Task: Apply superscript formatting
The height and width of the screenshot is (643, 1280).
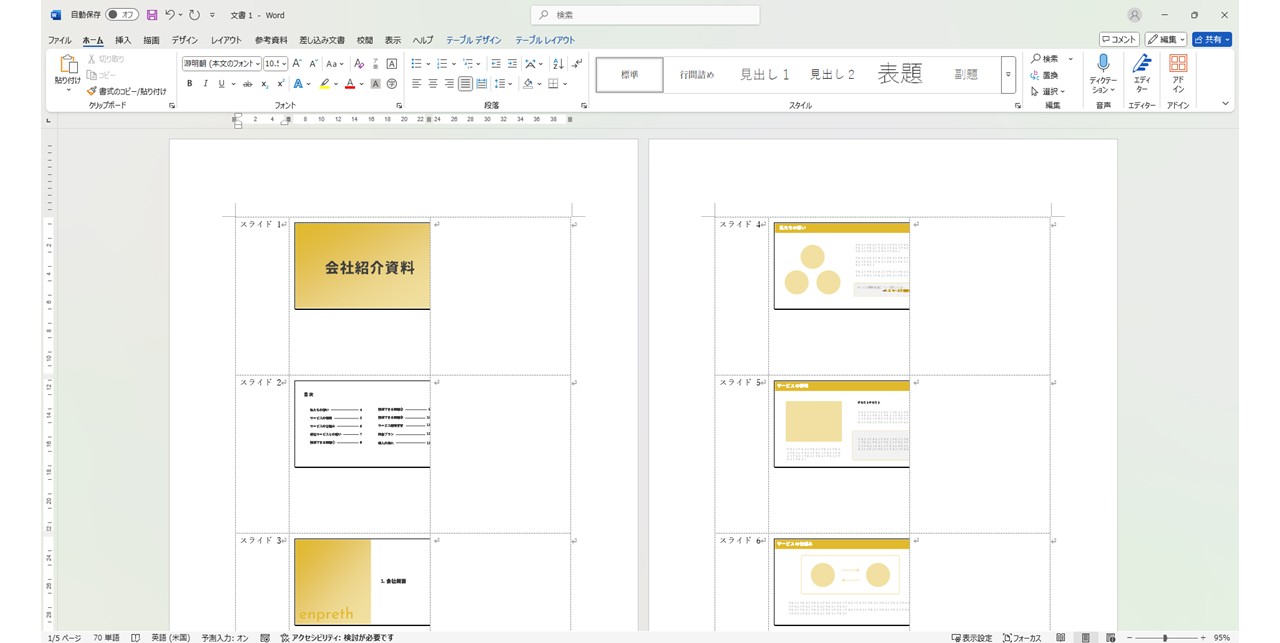Action: point(280,84)
